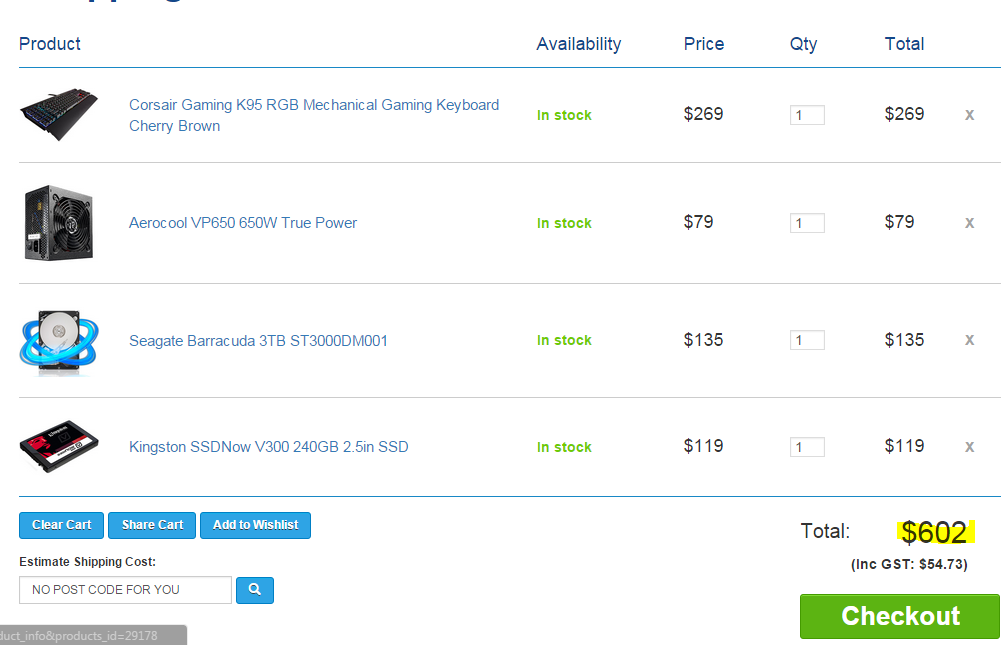Click the Total: label near checkout
The height and width of the screenshot is (645, 1006).
tap(825, 531)
